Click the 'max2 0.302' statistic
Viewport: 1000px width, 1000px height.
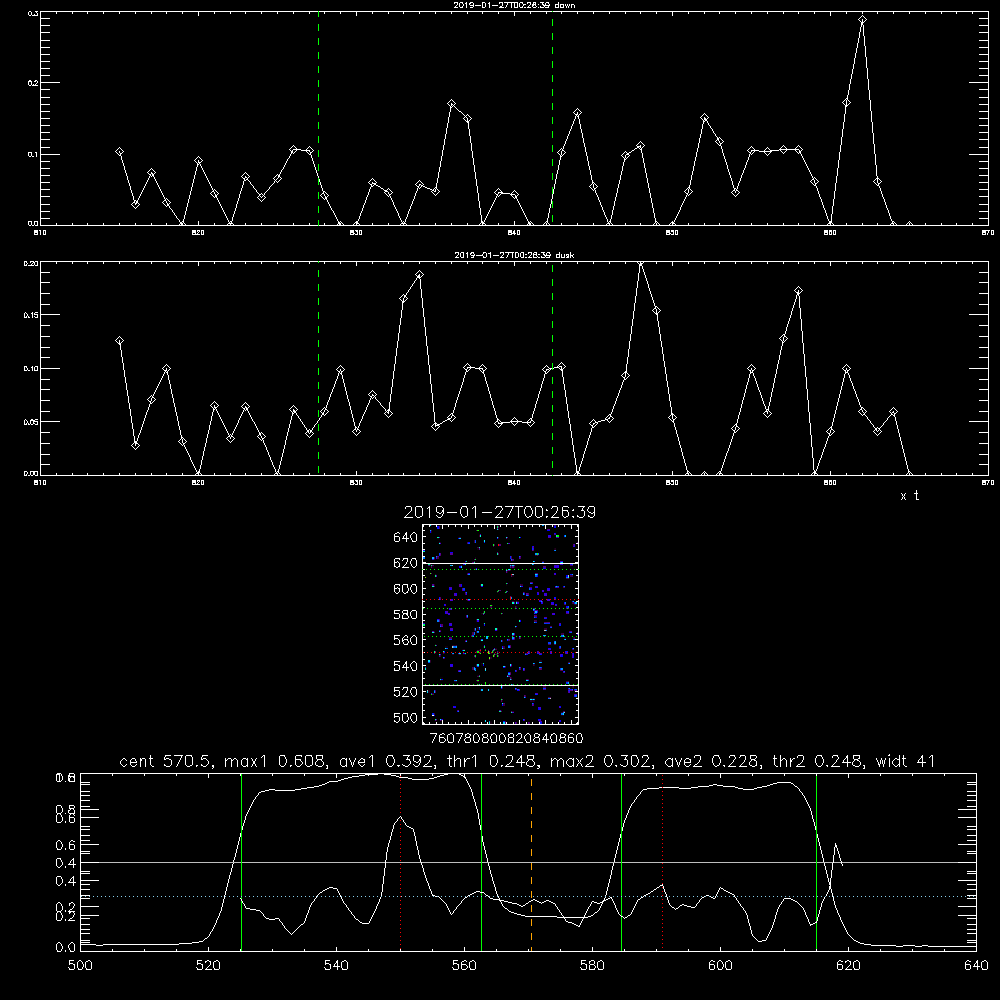(x=601, y=761)
